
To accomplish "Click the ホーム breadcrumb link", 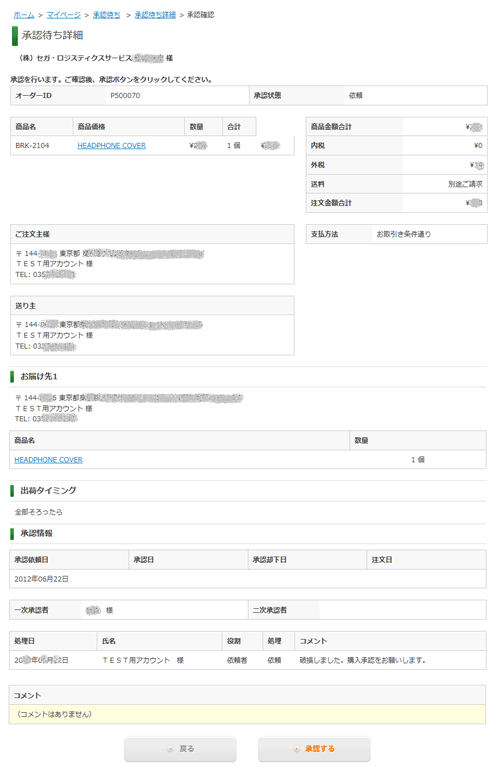I will [24, 15].
